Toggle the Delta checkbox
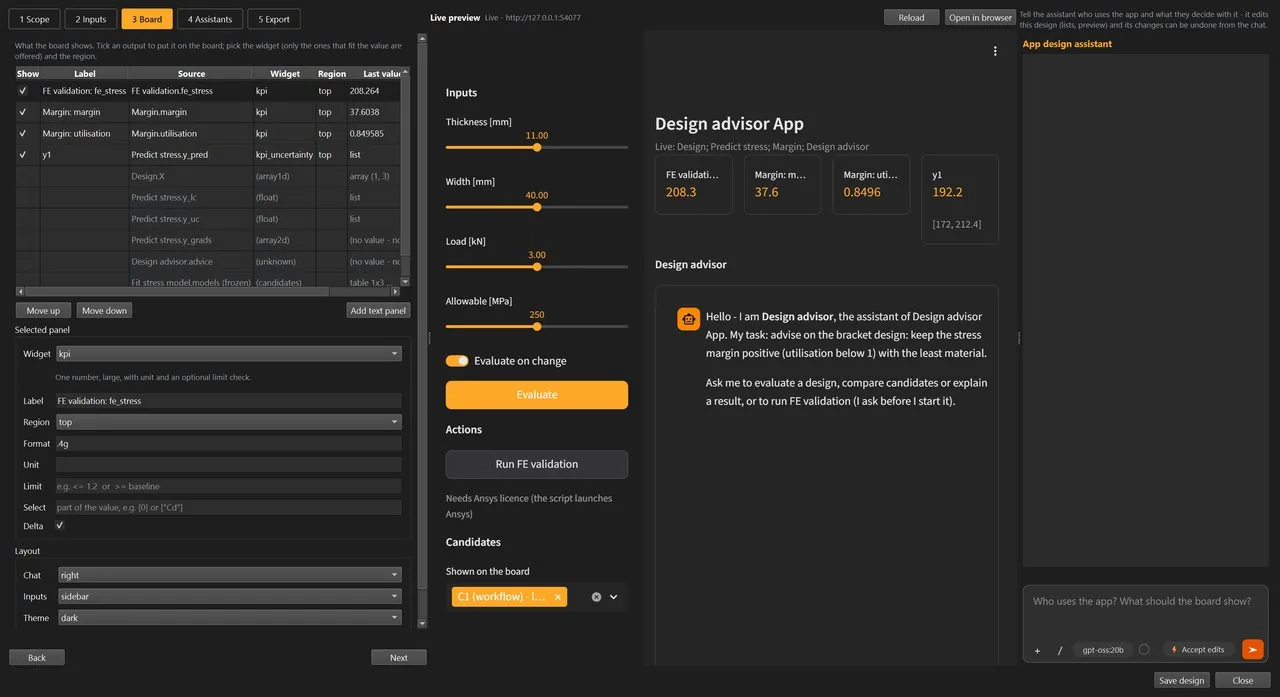The image size is (1280, 697). [x=60, y=525]
